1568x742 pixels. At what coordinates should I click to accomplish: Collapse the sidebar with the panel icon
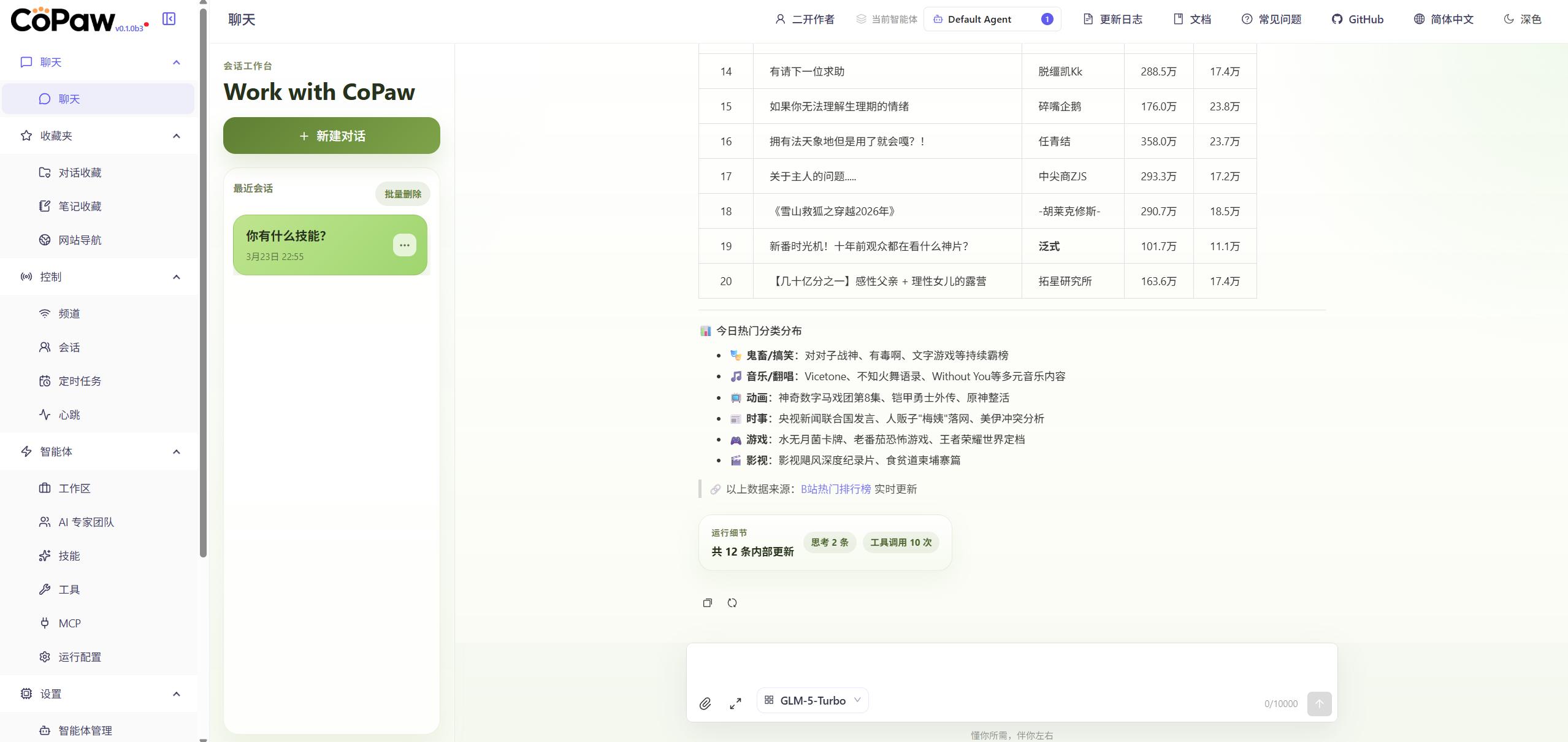tap(169, 19)
